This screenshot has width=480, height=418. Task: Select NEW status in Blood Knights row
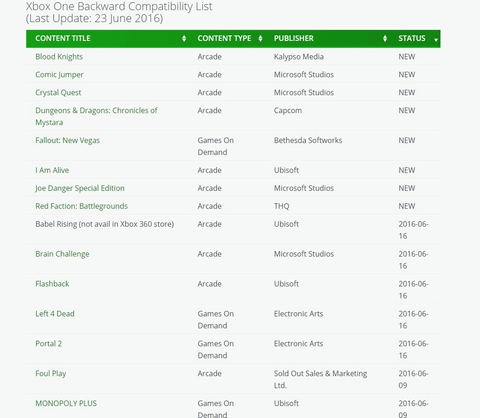(x=407, y=57)
